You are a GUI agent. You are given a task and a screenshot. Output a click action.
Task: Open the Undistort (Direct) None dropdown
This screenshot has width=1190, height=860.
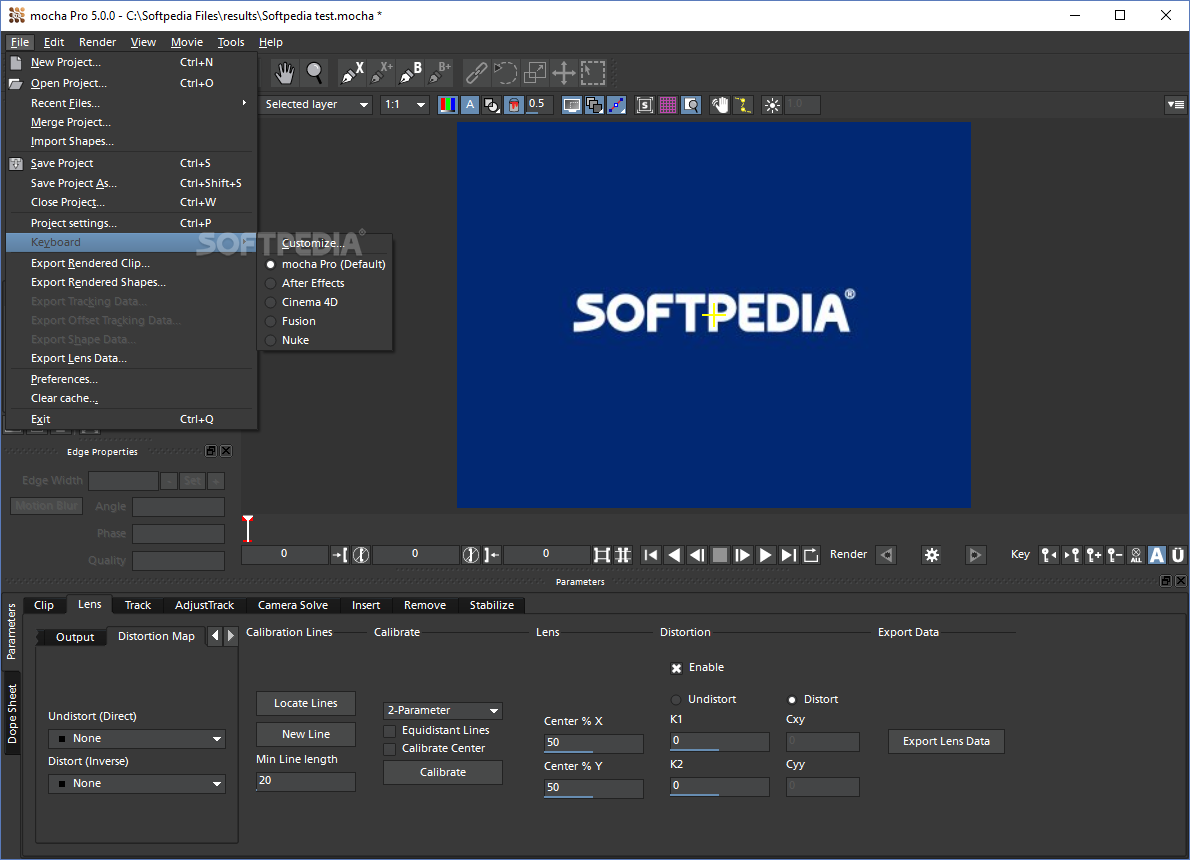tap(137, 739)
